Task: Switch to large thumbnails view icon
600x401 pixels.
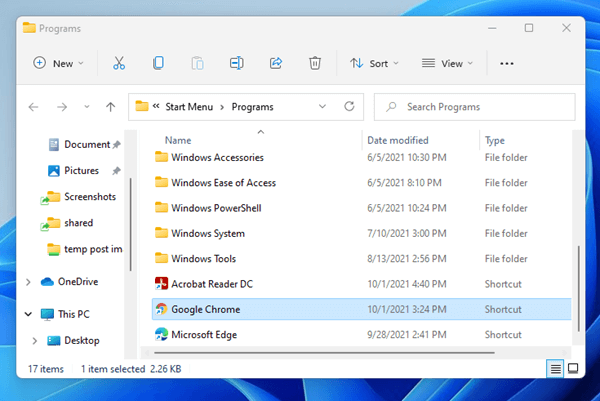Action: coord(573,369)
